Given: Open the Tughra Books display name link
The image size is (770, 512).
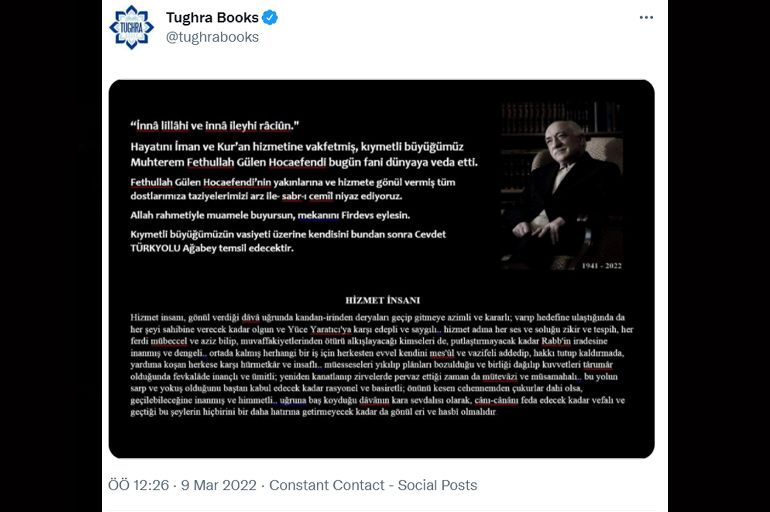Looking at the screenshot, I should [212, 18].
